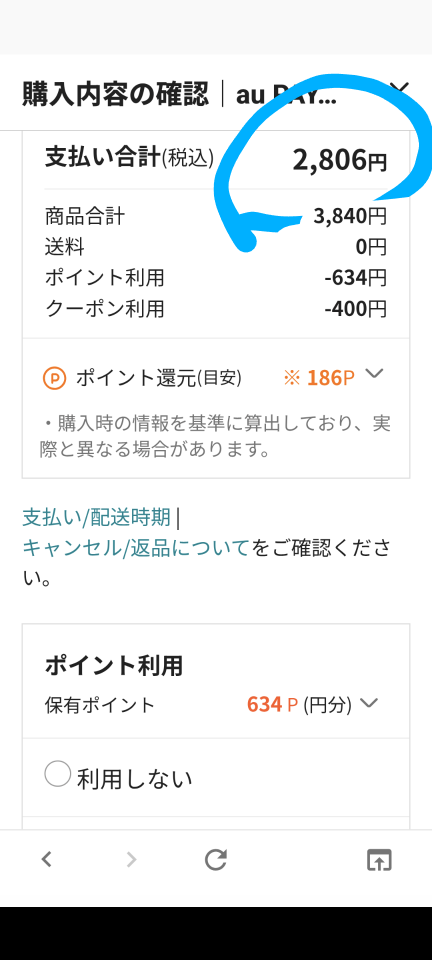This screenshot has height=960, width=432.
Task: Close the purchase confirmation dialog
Action: 398,89
